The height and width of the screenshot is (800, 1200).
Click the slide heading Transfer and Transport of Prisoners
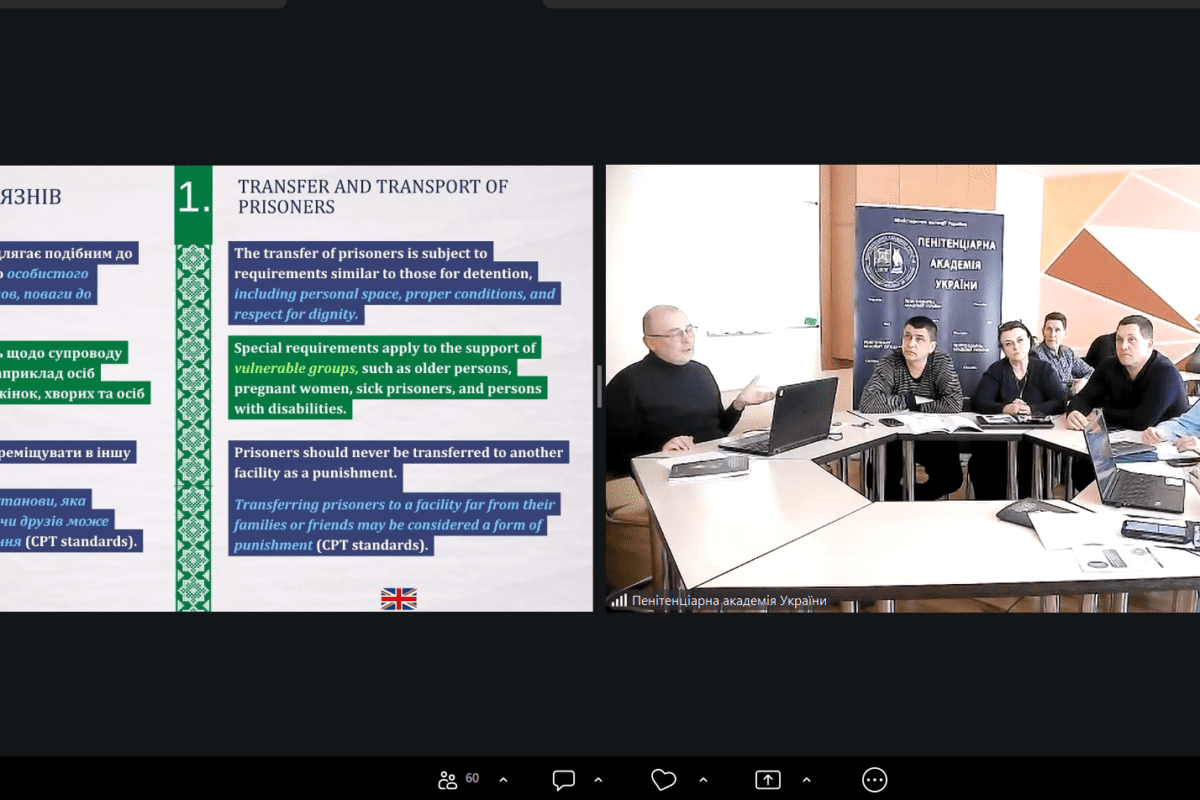[x=372, y=196]
